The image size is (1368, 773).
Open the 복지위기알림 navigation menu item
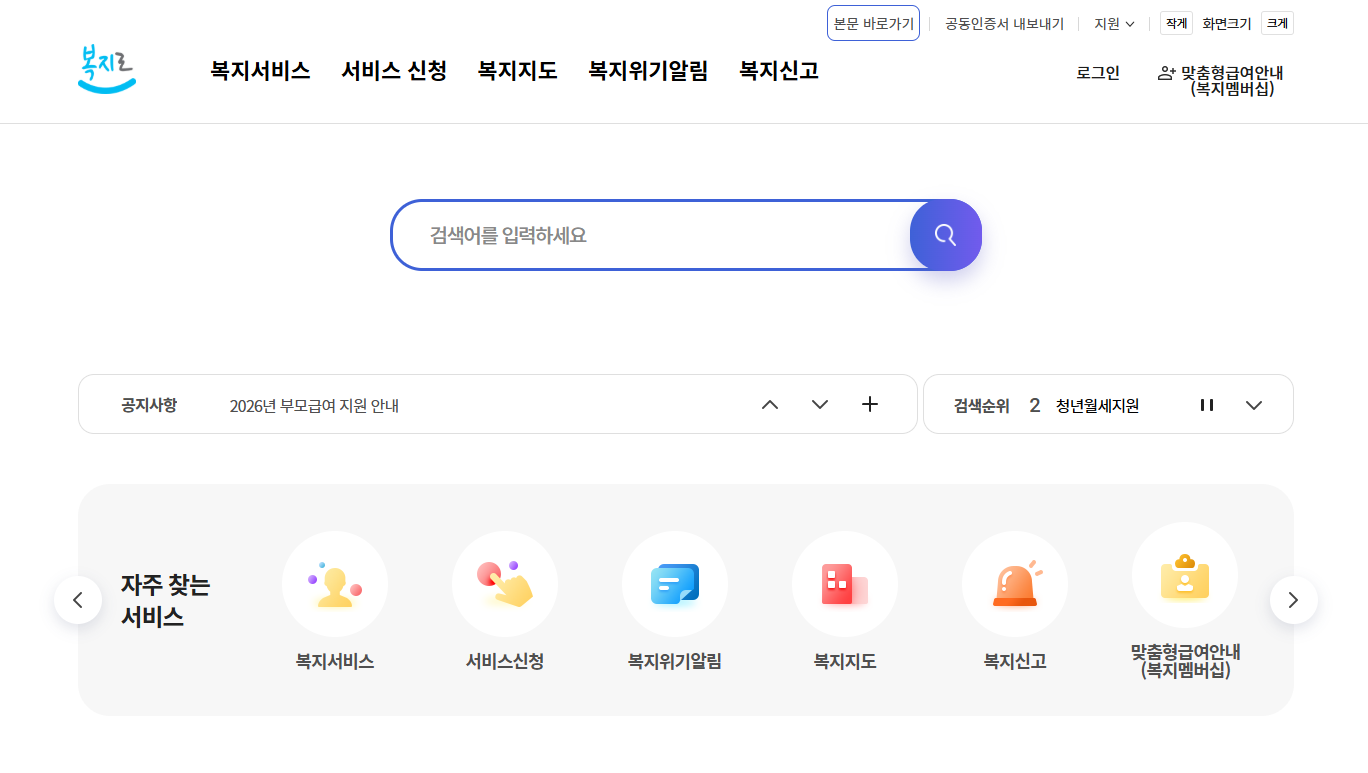tap(648, 71)
